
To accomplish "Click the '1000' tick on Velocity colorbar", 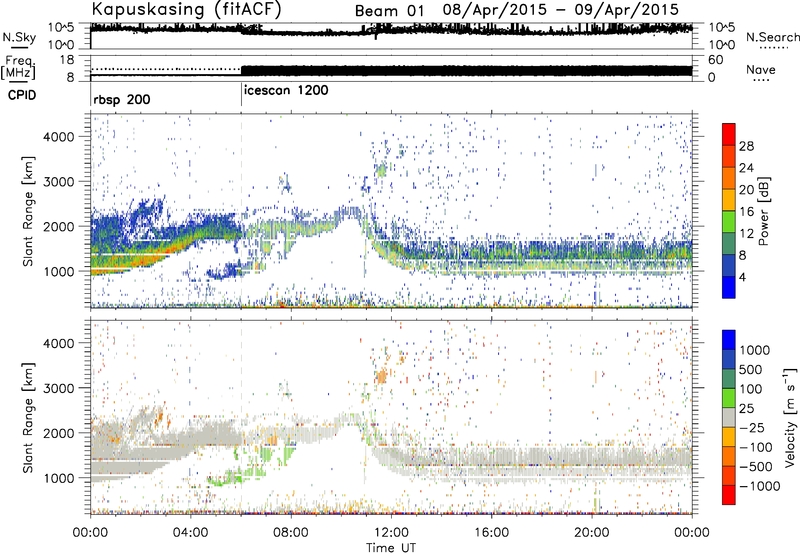I will (x=754, y=350).
